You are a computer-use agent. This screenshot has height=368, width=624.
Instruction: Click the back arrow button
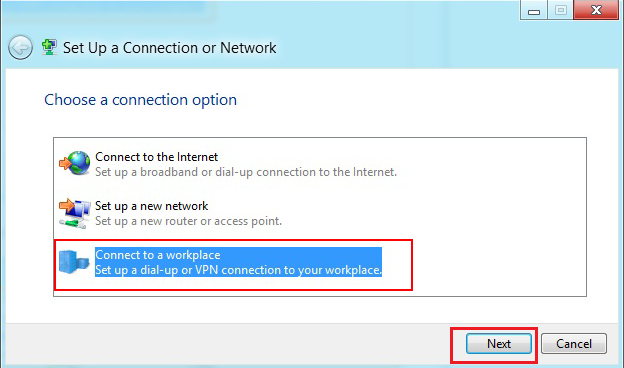pyautogui.click(x=20, y=48)
